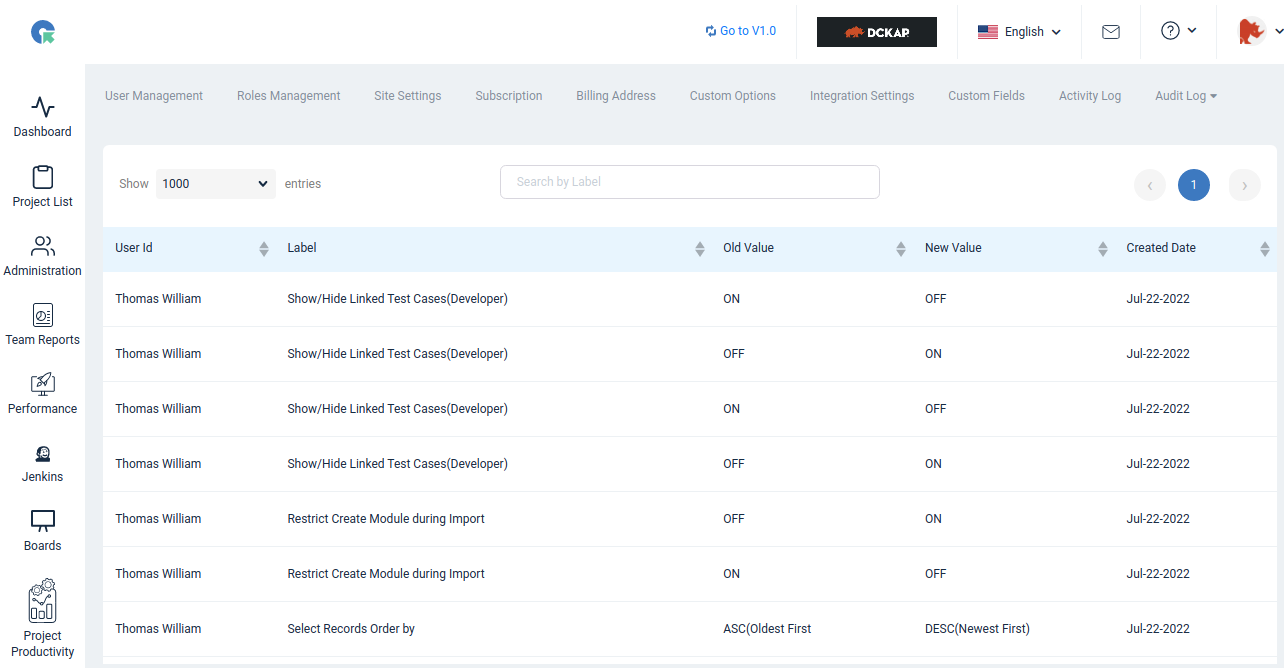Click pagination page 1 button
The width and height of the screenshot is (1284, 668).
(1193, 185)
